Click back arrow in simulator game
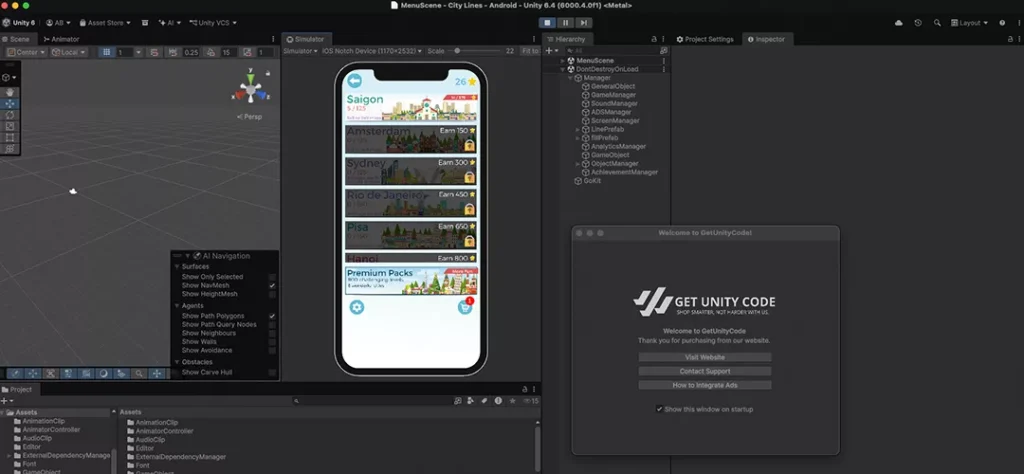 pos(355,81)
